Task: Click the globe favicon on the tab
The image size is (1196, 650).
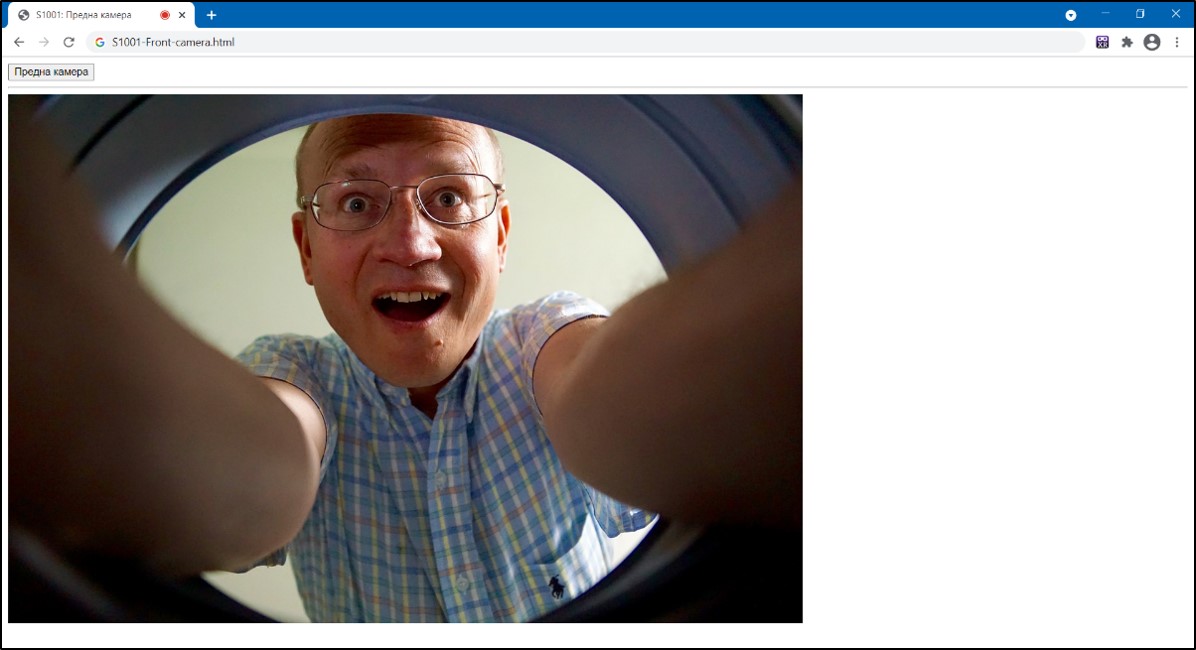Action: point(24,15)
